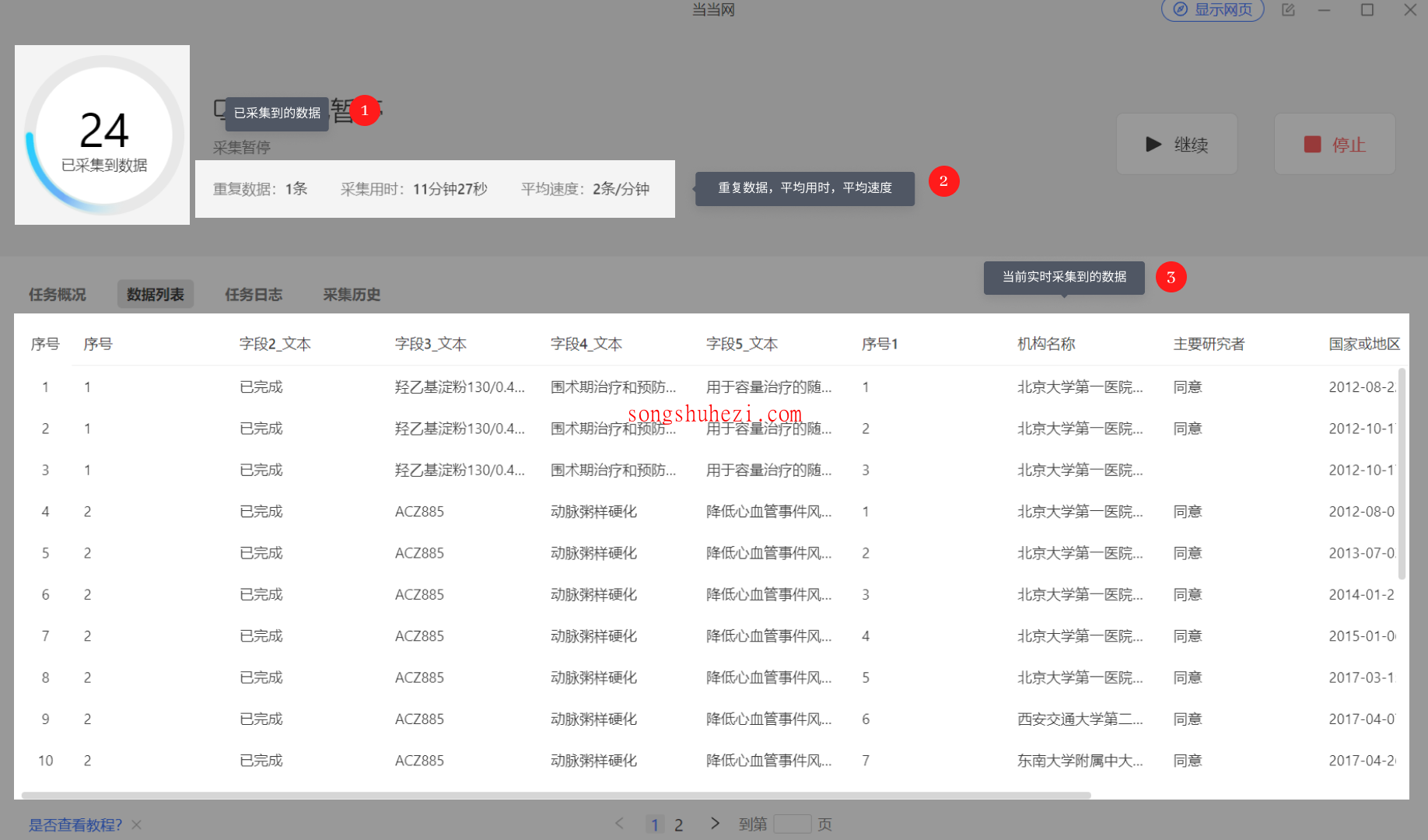Switch to 任务概况 tab

point(58,295)
